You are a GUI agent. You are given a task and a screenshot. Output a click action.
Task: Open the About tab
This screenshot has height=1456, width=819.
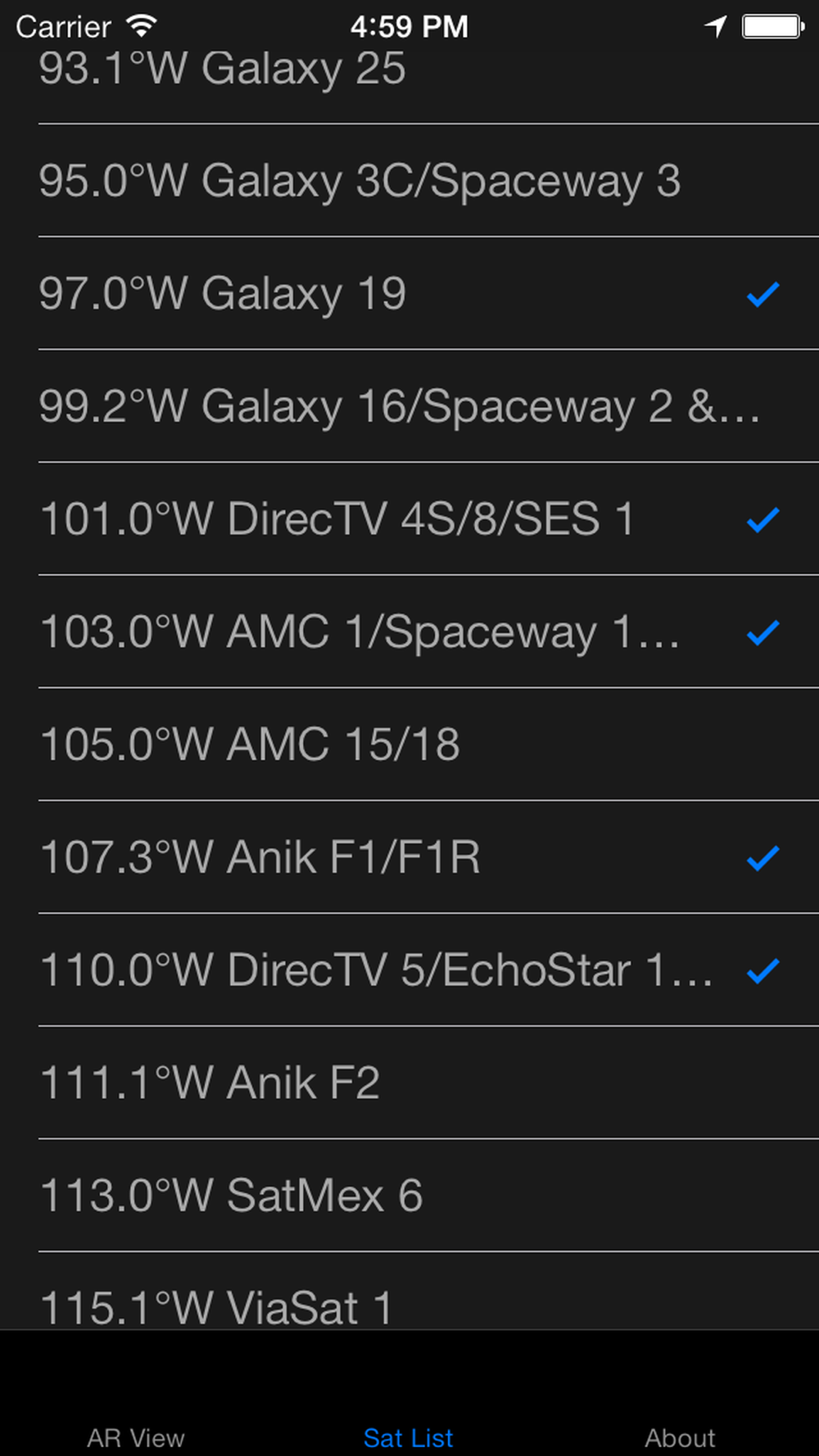click(x=680, y=1437)
